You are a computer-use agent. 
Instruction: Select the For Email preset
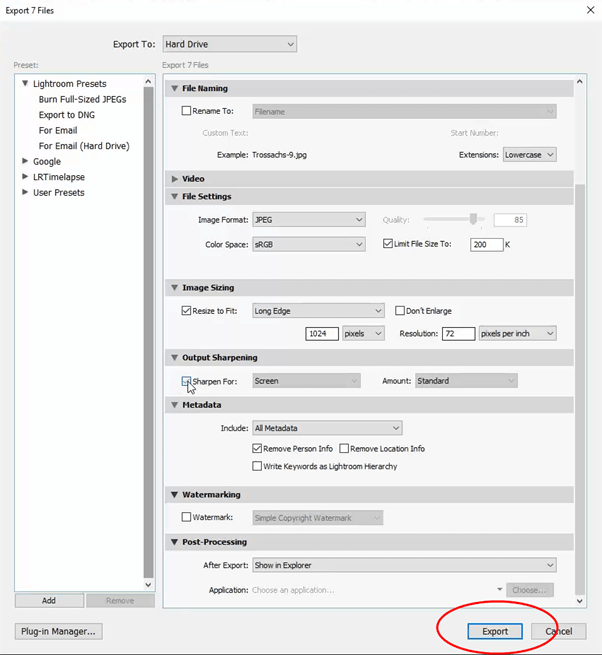[x=58, y=130]
